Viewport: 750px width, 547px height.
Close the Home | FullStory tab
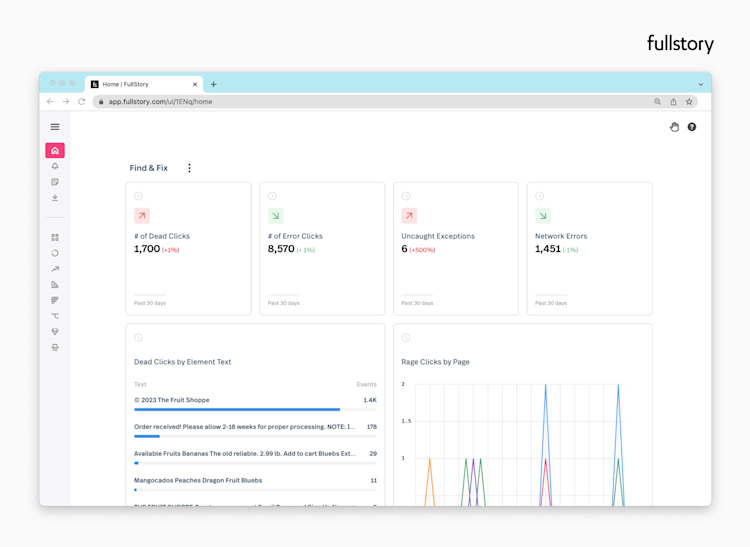195,84
